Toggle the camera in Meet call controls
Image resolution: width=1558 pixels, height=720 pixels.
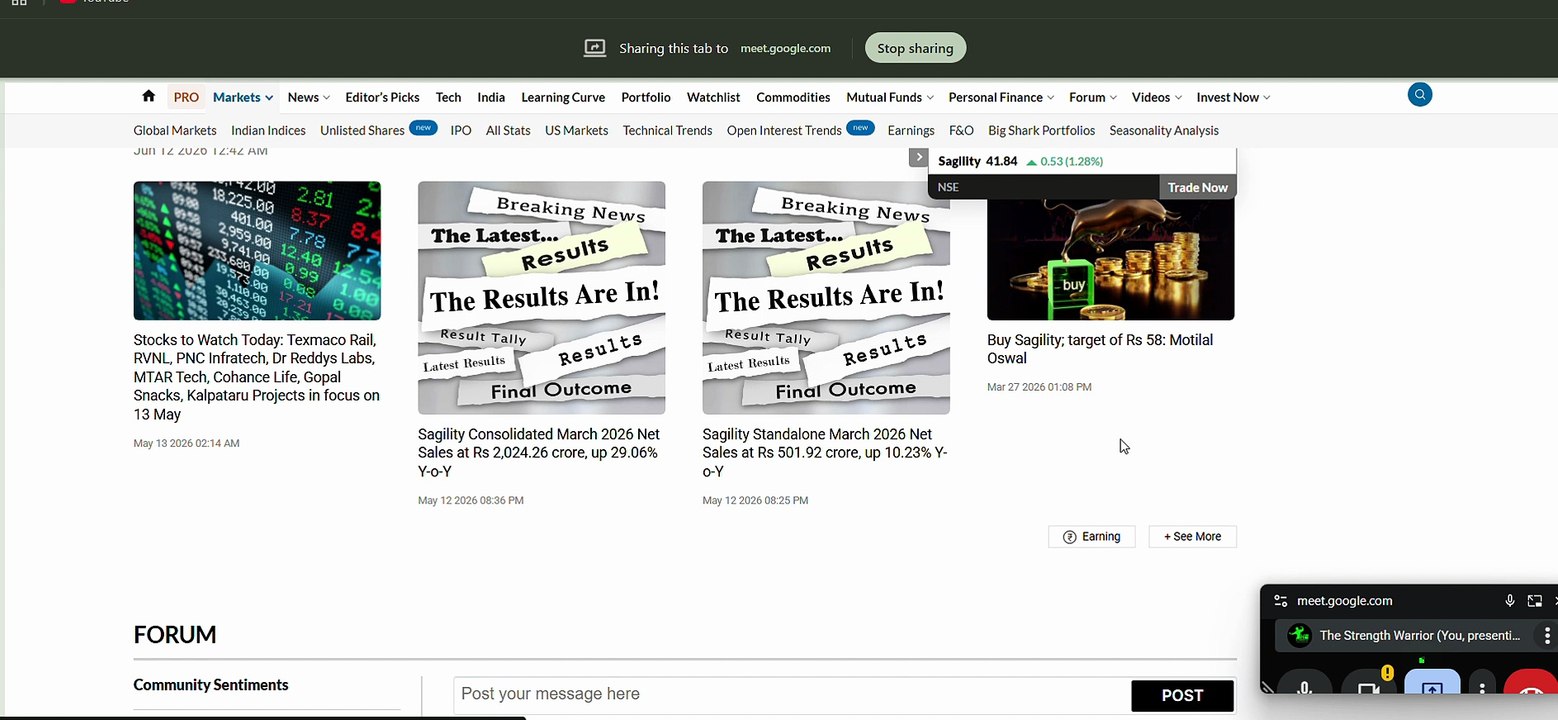[1368, 686]
